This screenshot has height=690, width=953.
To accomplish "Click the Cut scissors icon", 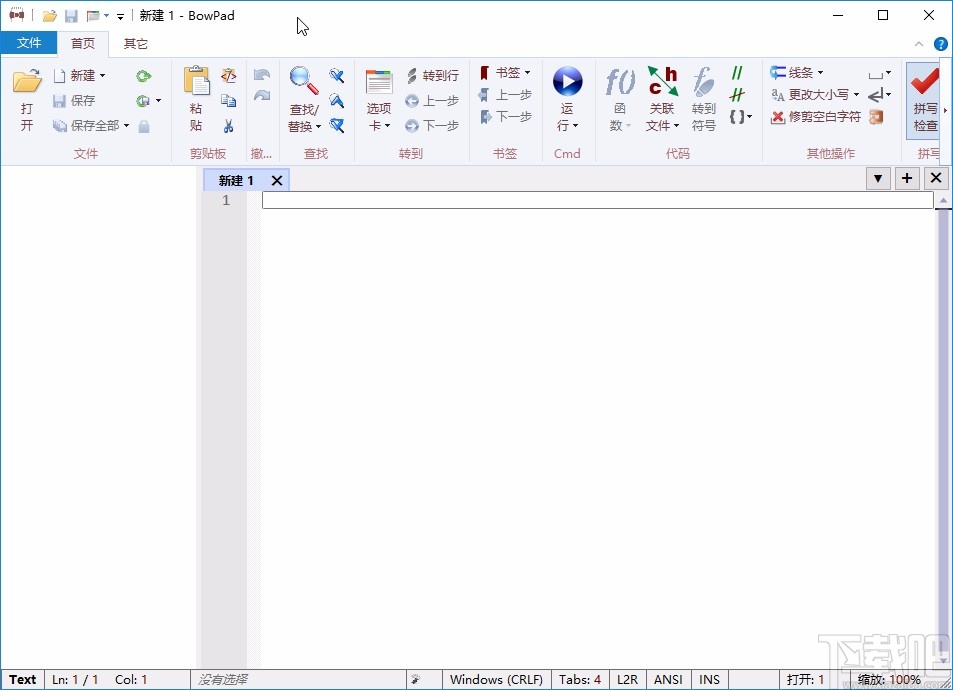I will click(229, 126).
